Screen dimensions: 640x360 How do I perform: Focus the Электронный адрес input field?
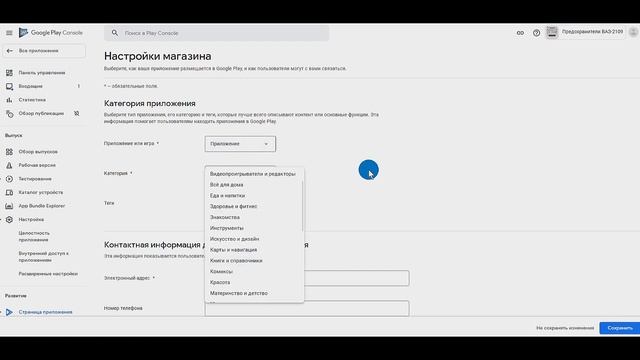[307, 278]
